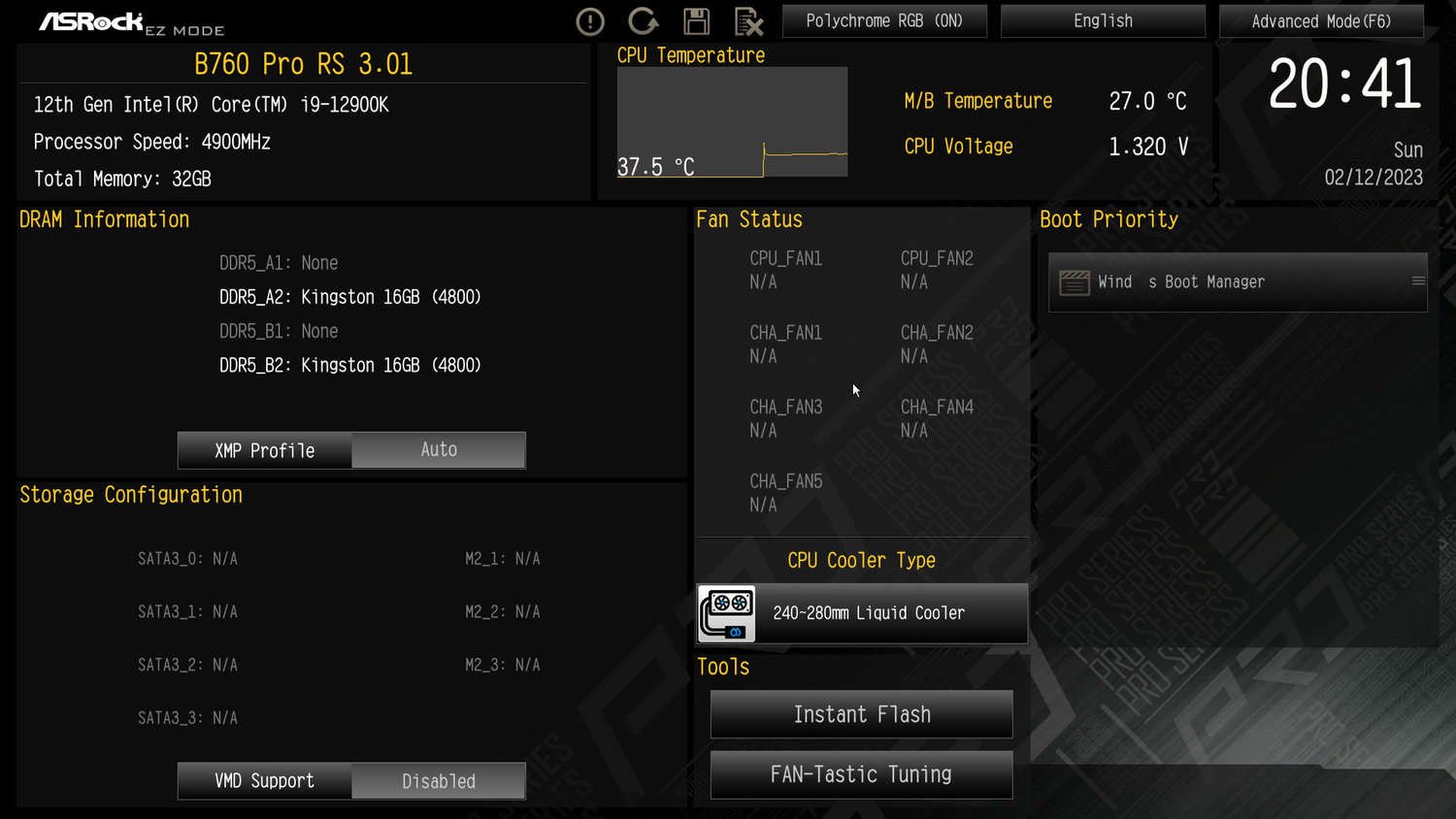Click the boot entry reorder handle

(1418, 281)
